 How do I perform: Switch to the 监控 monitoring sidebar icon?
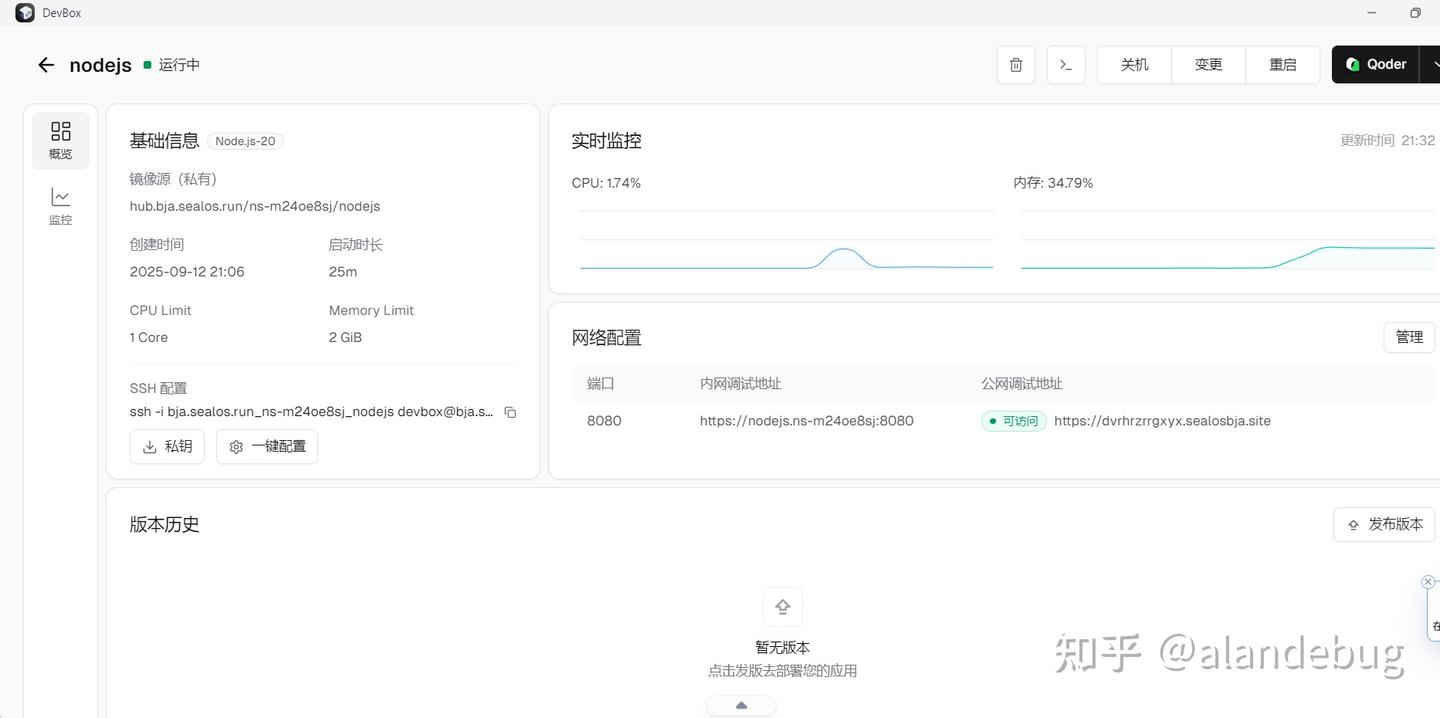pyautogui.click(x=60, y=207)
